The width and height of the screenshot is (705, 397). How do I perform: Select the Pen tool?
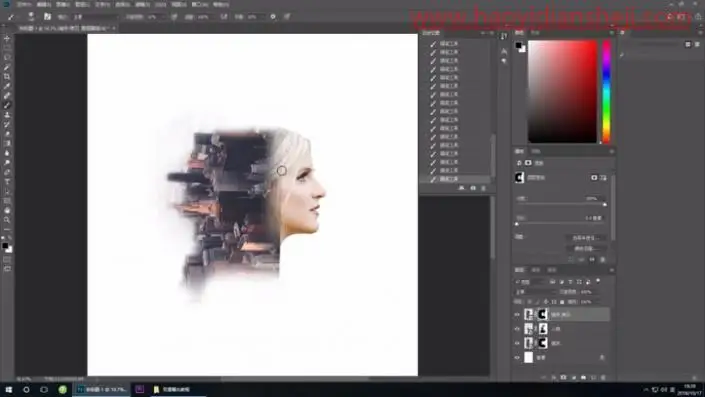7,172
